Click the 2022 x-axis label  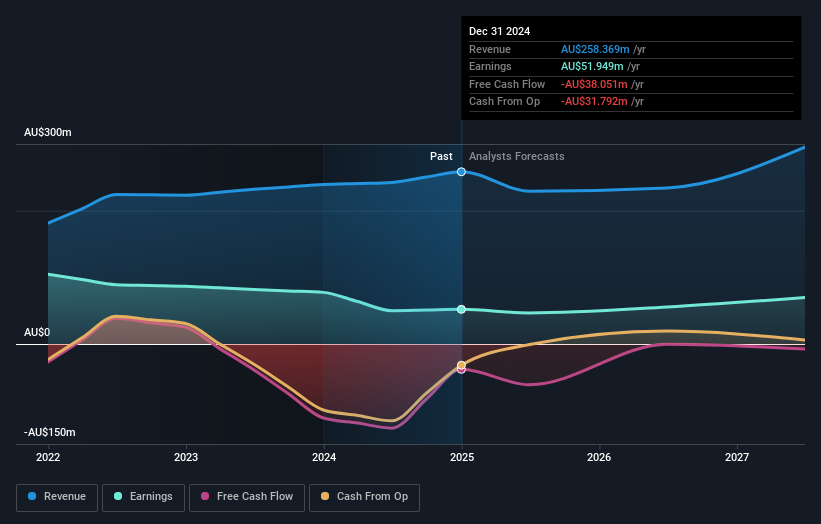48,457
